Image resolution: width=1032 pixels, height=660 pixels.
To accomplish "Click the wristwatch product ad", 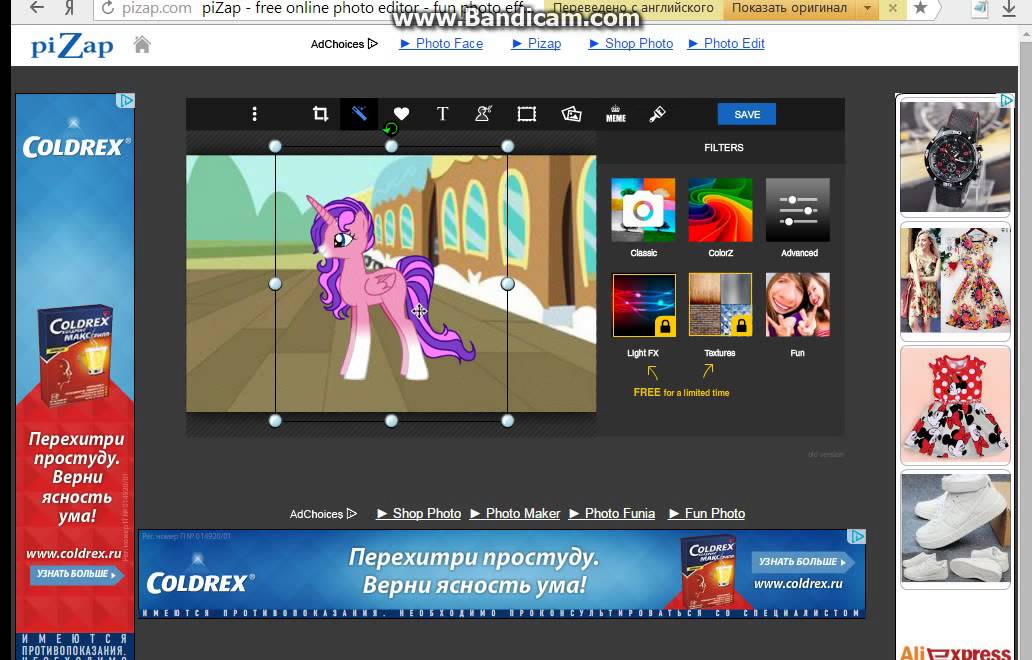I will pos(954,157).
